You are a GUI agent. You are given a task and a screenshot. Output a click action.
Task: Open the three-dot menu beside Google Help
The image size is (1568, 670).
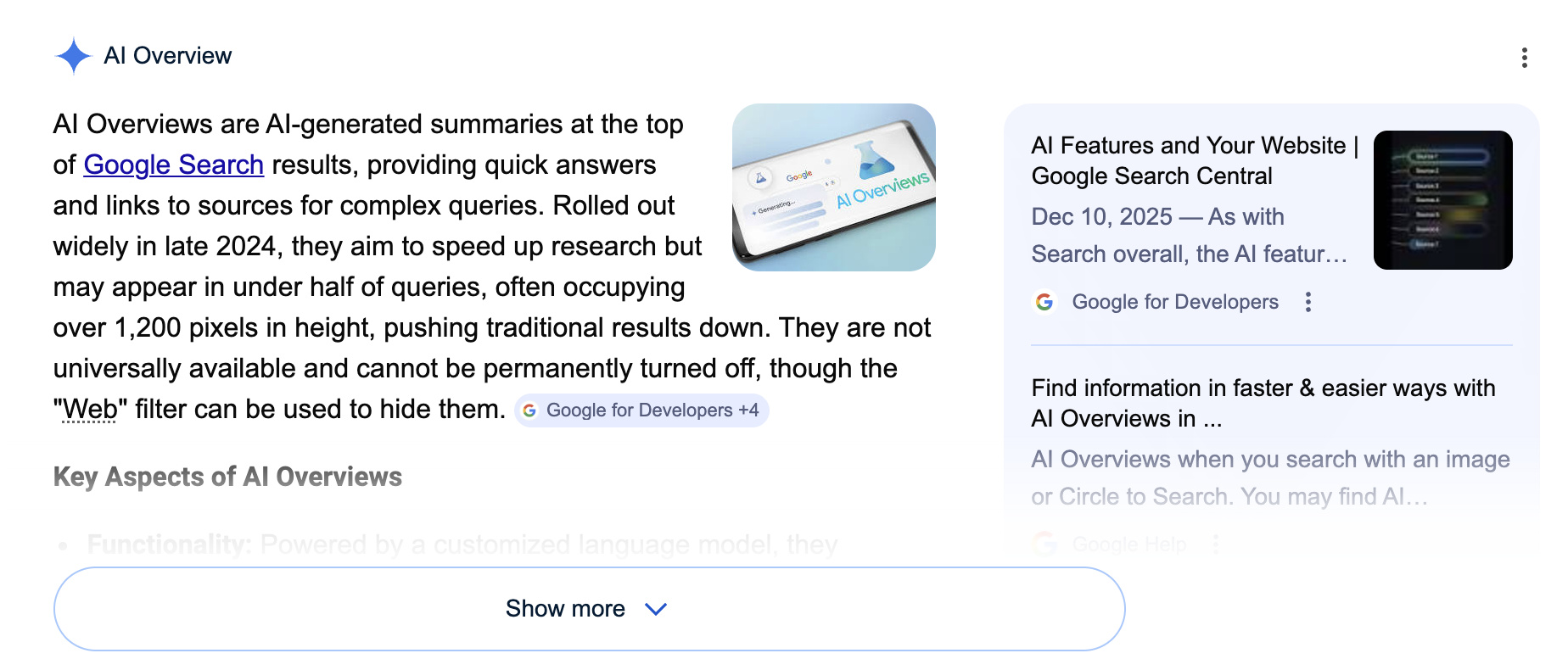tap(1217, 543)
